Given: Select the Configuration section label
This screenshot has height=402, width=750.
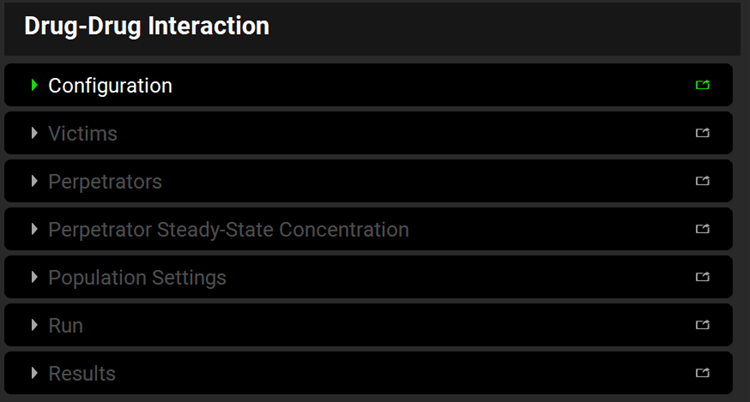Looking at the screenshot, I should (110, 86).
